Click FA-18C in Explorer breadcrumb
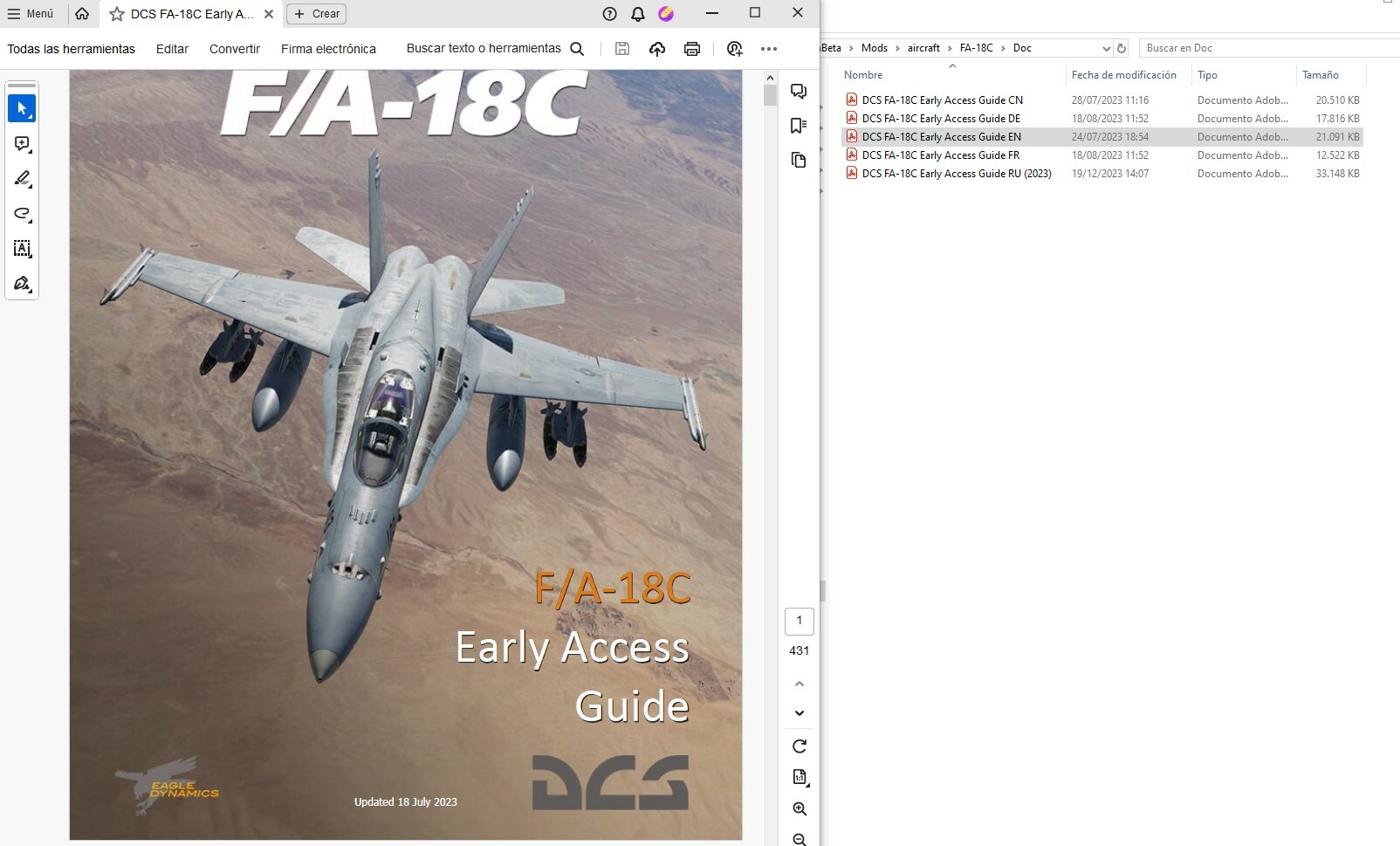Screen dimensions: 1400x846 pyautogui.click(x=977, y=48)
